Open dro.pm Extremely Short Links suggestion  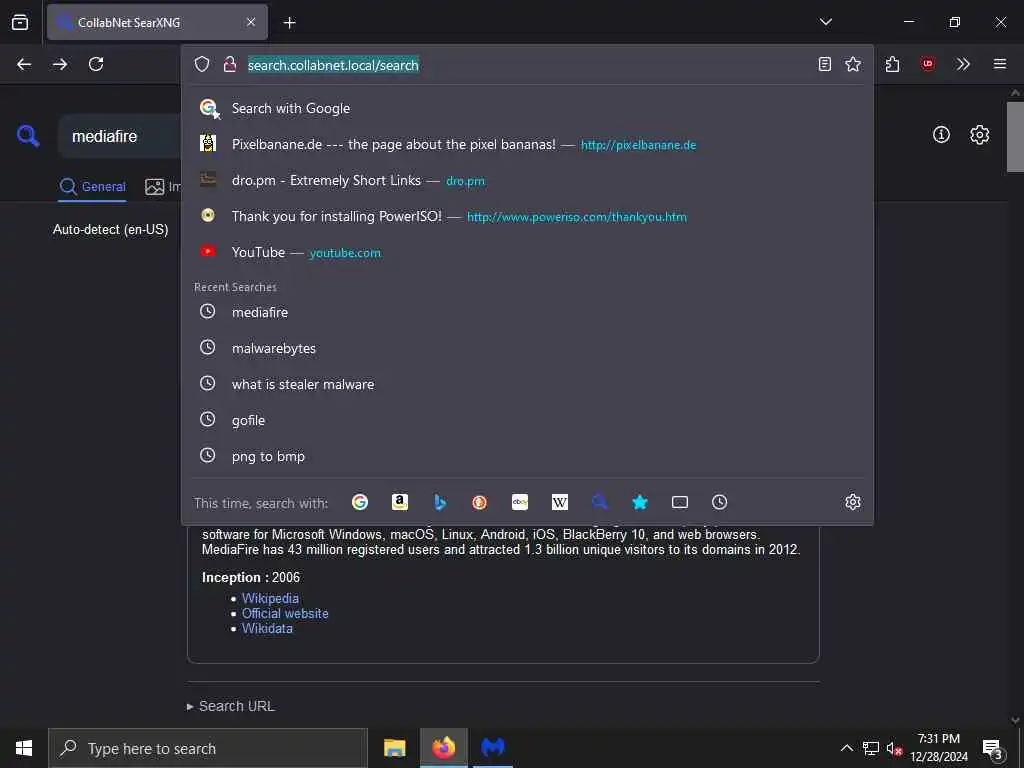pos(527,180)
